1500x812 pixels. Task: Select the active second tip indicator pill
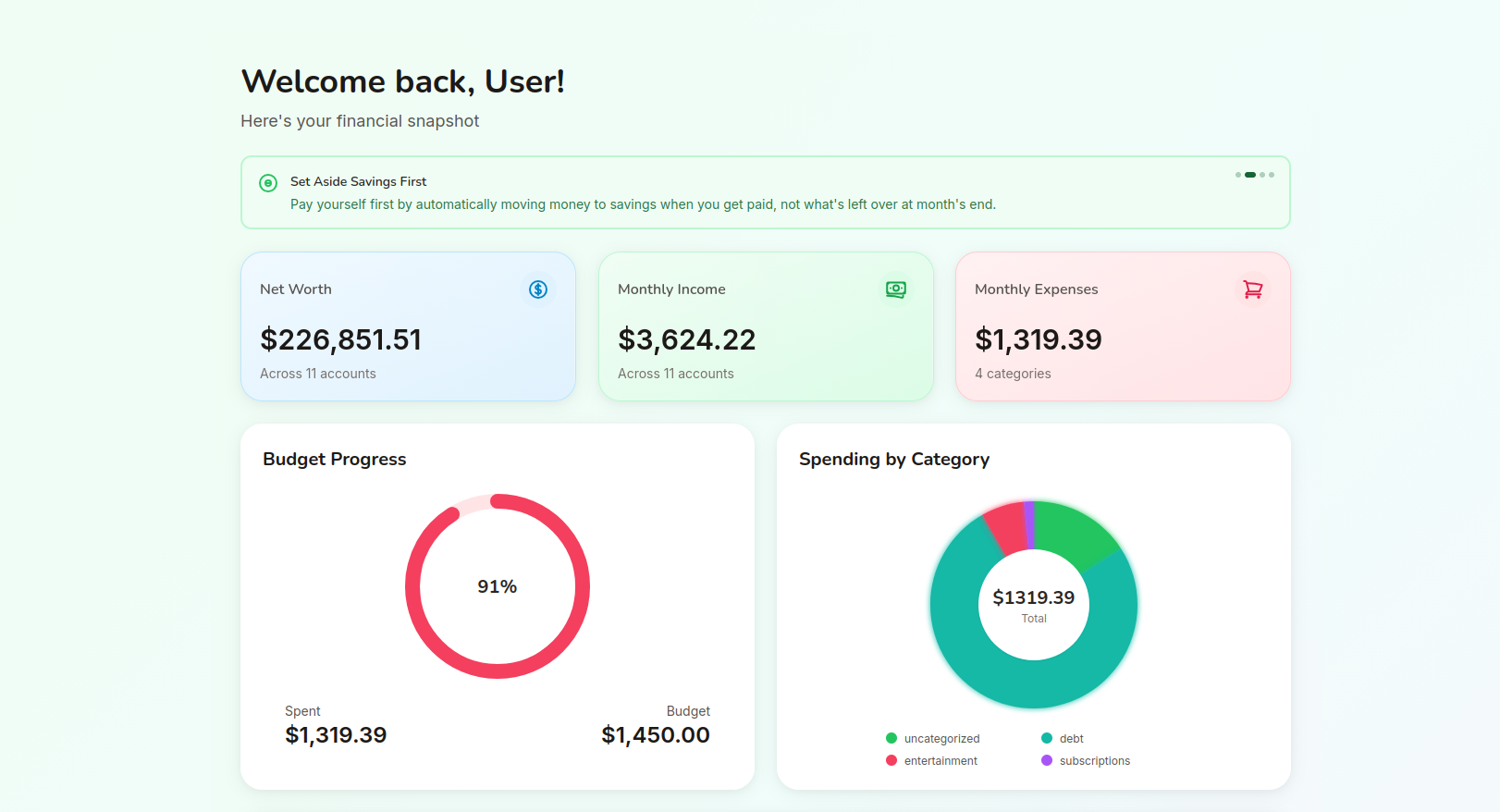point(1250,175)
